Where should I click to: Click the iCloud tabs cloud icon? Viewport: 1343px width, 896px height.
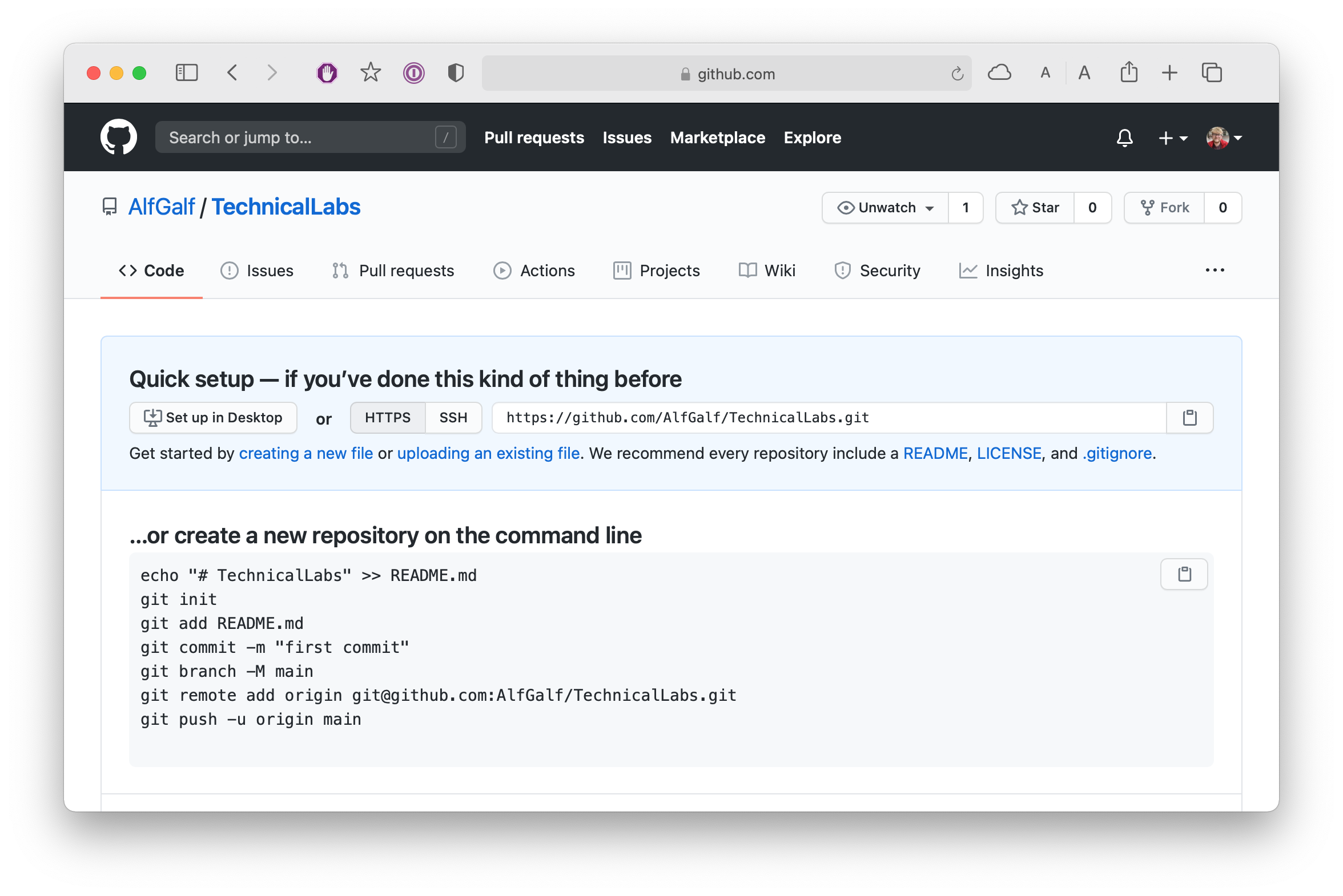pos(999,72)
